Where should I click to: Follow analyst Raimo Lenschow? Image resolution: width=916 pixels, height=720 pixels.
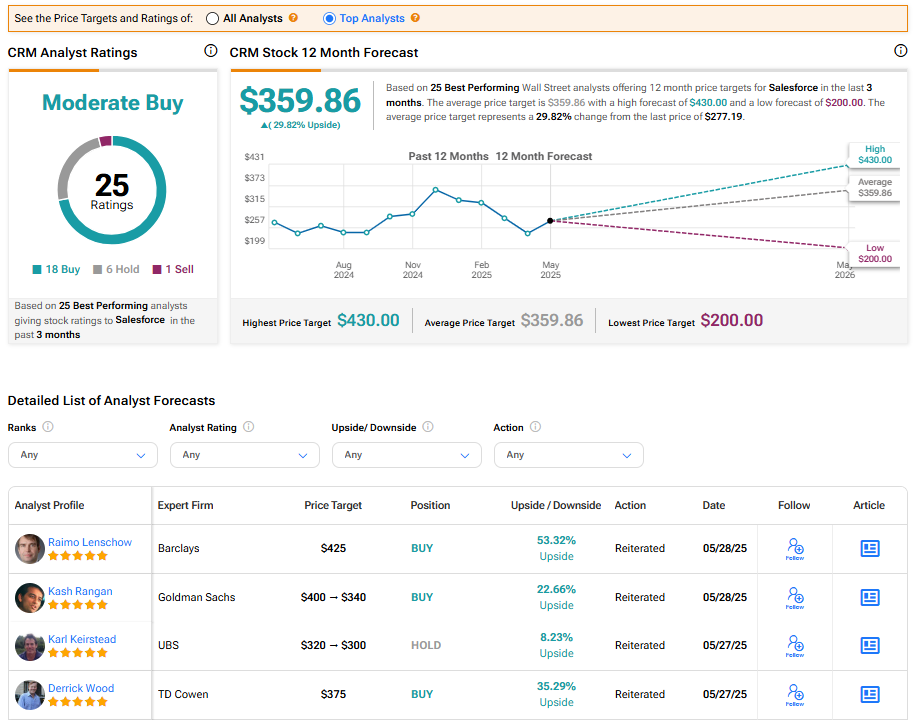tap(795, 549)
